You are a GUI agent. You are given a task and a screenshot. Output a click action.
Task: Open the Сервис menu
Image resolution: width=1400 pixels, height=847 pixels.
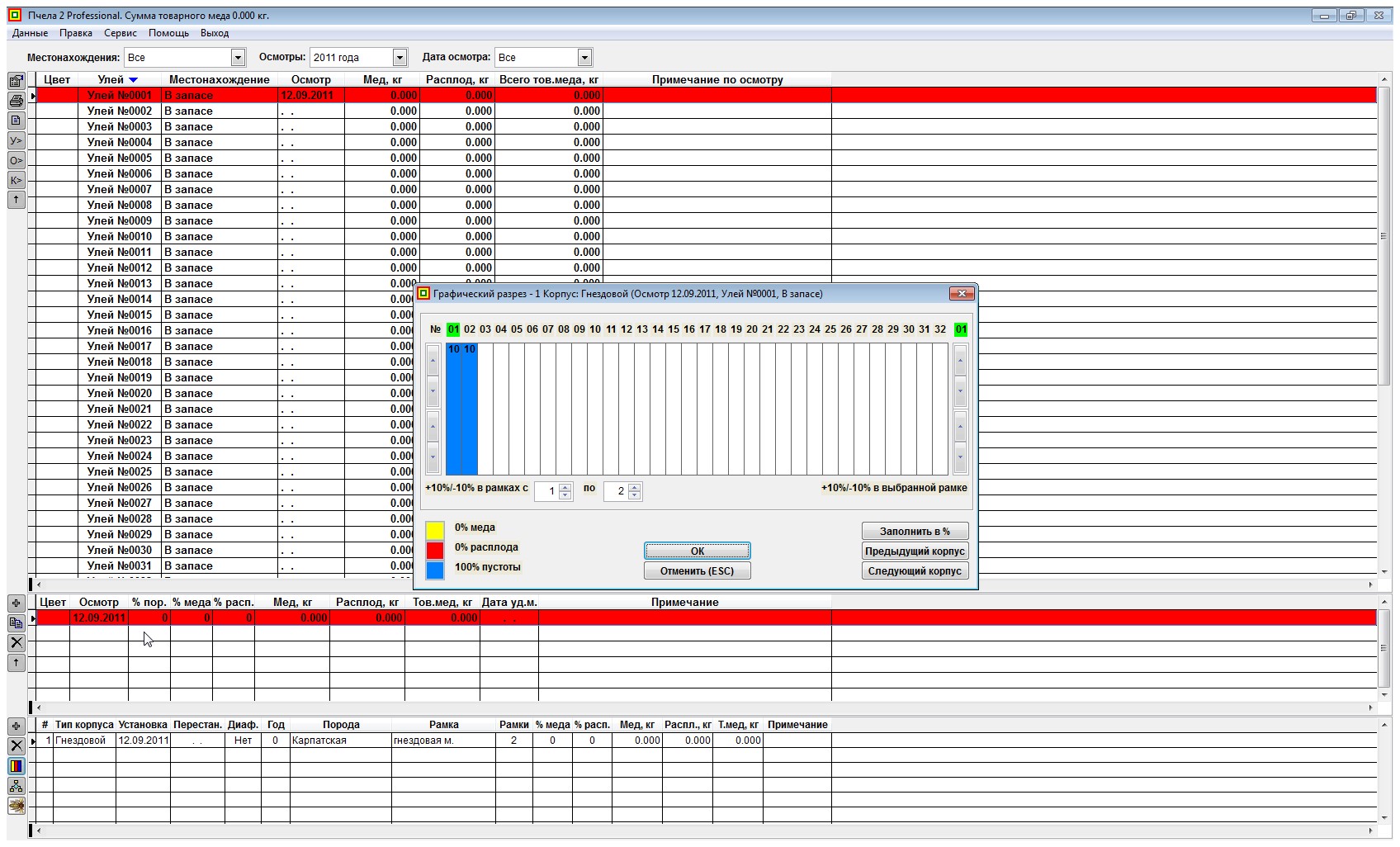click(x=121, y=33)
